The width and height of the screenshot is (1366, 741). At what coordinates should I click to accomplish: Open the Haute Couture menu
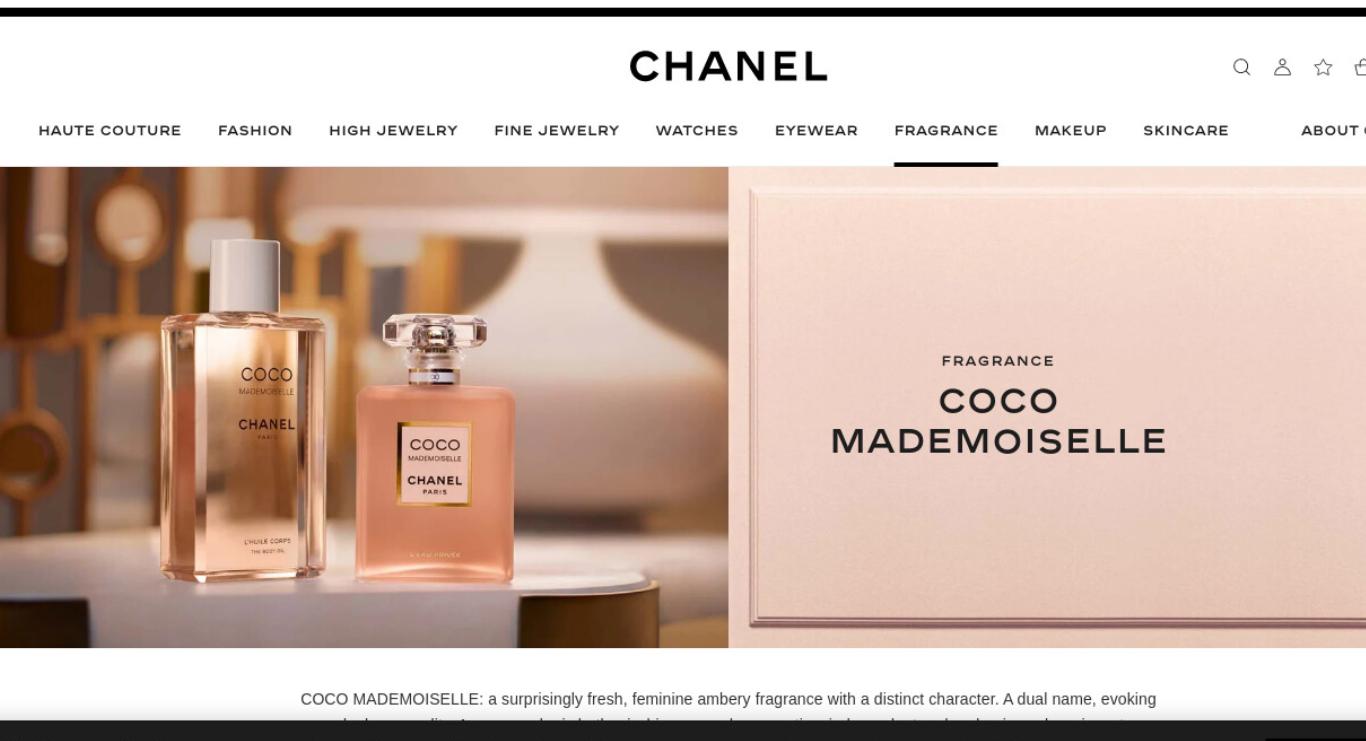(x=110, y=130)
